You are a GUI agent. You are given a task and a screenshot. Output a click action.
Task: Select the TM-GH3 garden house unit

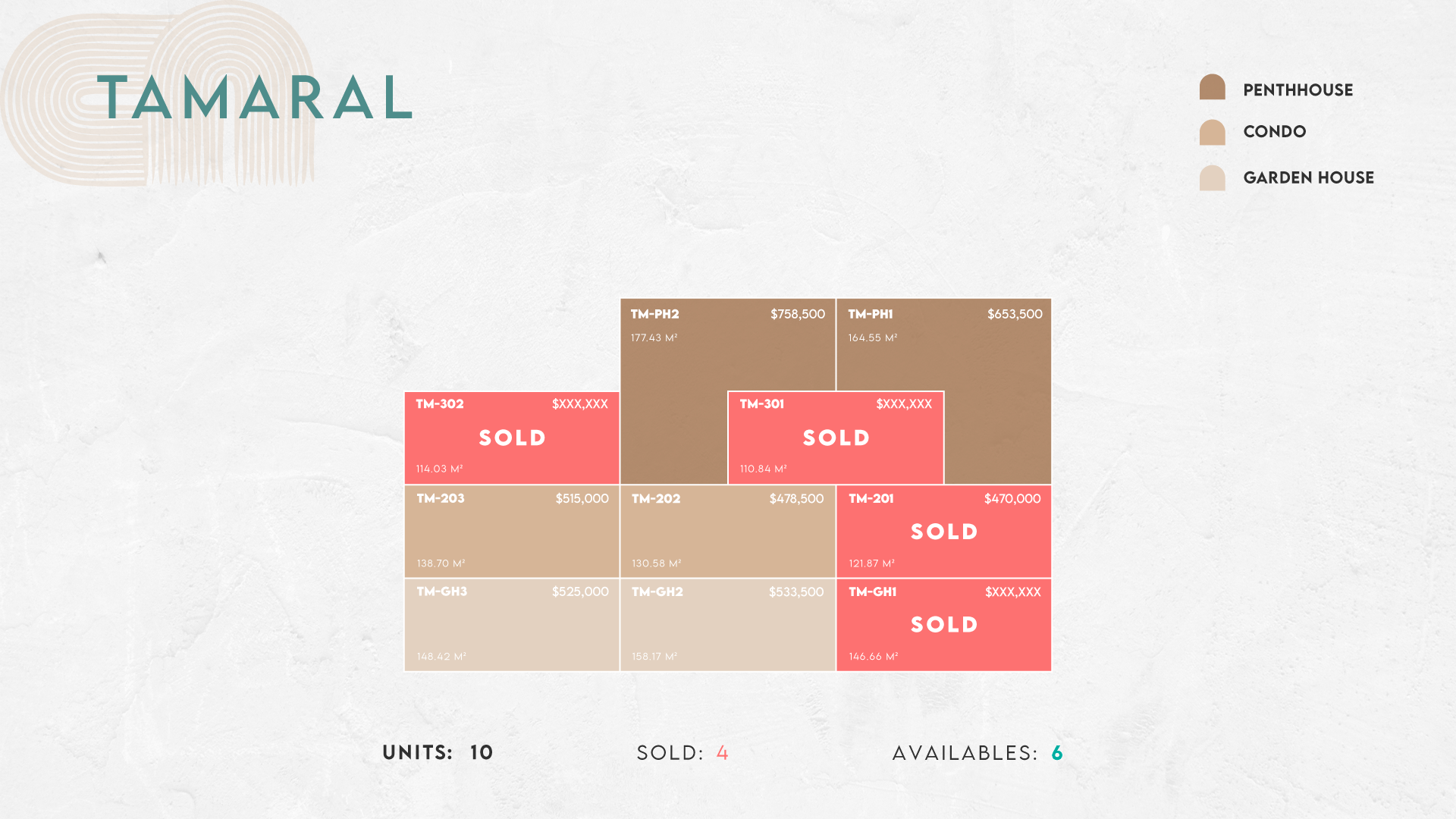512,625
